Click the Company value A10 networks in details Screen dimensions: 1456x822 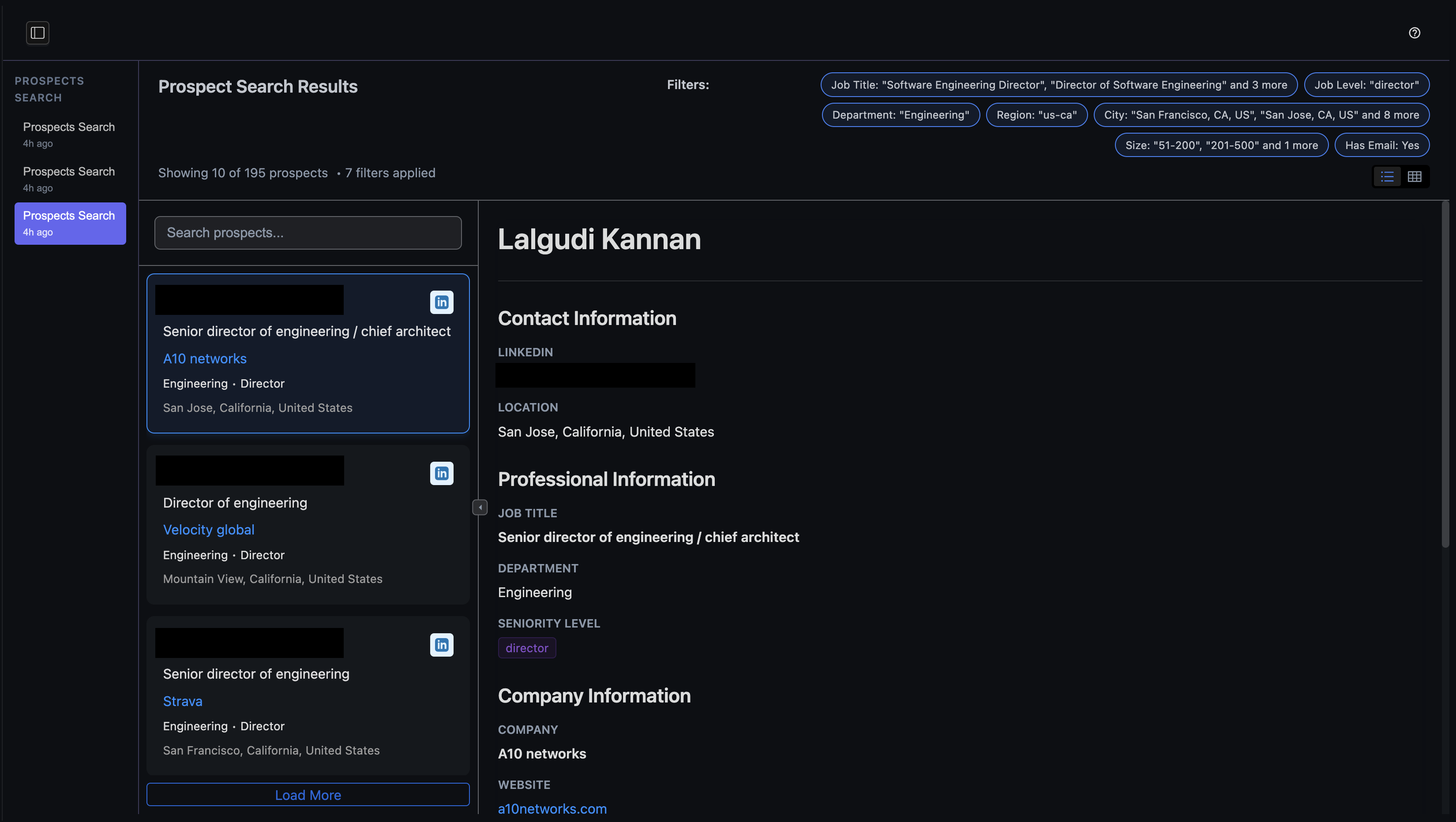click(542, 754)
